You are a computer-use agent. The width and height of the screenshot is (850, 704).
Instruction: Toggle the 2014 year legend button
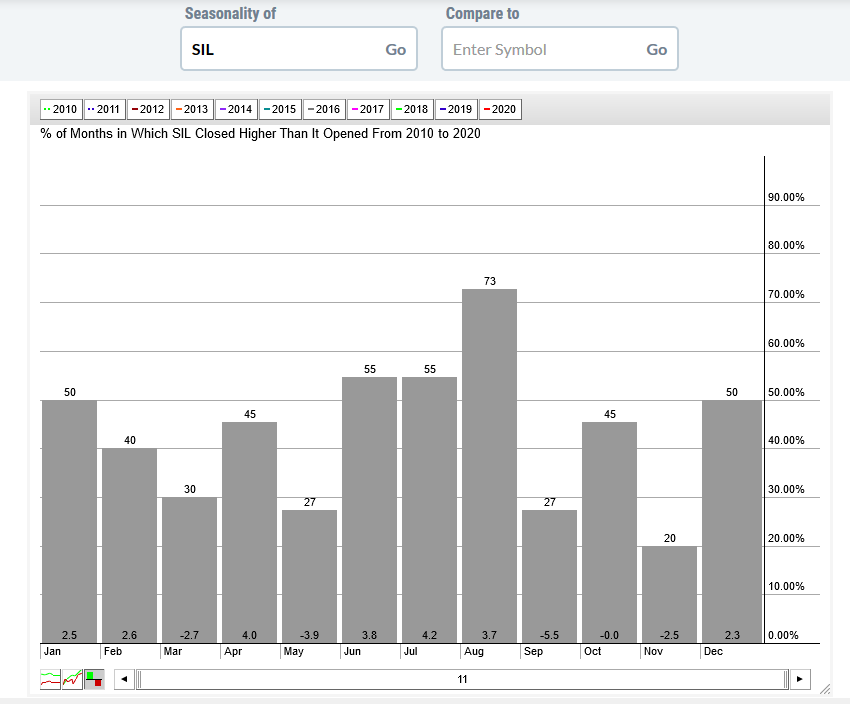pyautogui.click(x=236, y=109)
